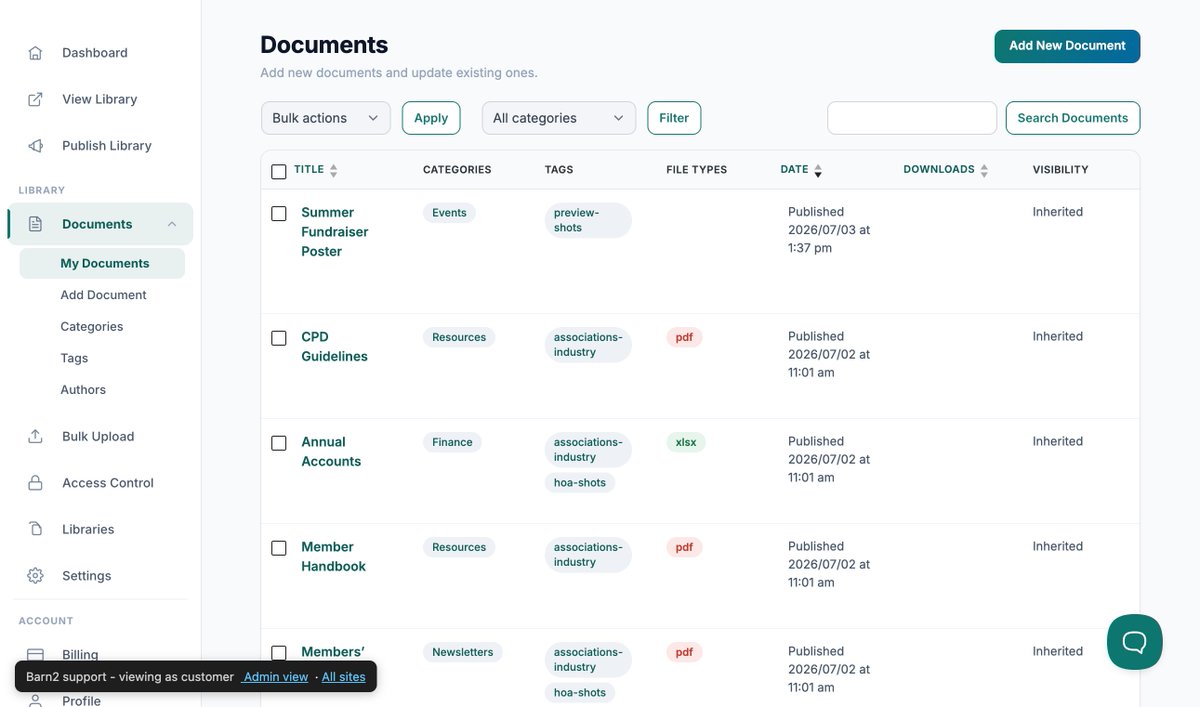Click the pdf badge in CPD Guidelines row
1200x707 pixels.
684,337
